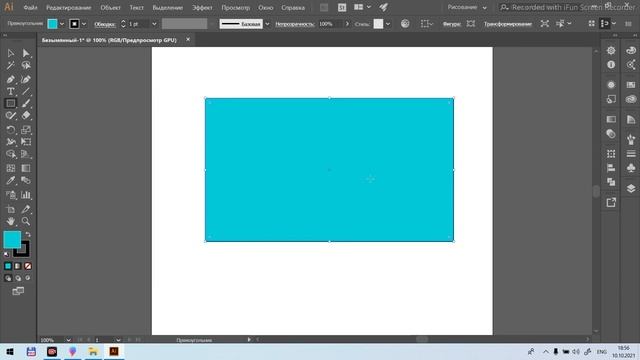
Task: Click the cyan Fill swatch in toolbar
Action: pyautogui.click(x=12, y=240)
